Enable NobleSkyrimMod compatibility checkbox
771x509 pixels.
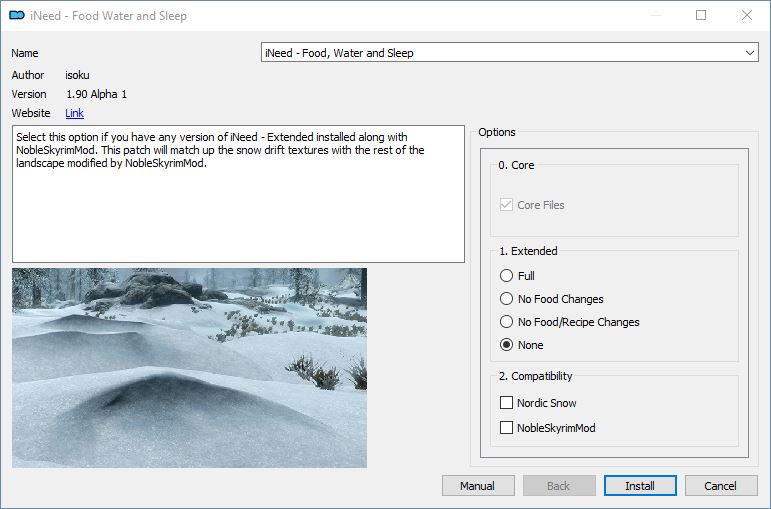click(x=506, y=428)
